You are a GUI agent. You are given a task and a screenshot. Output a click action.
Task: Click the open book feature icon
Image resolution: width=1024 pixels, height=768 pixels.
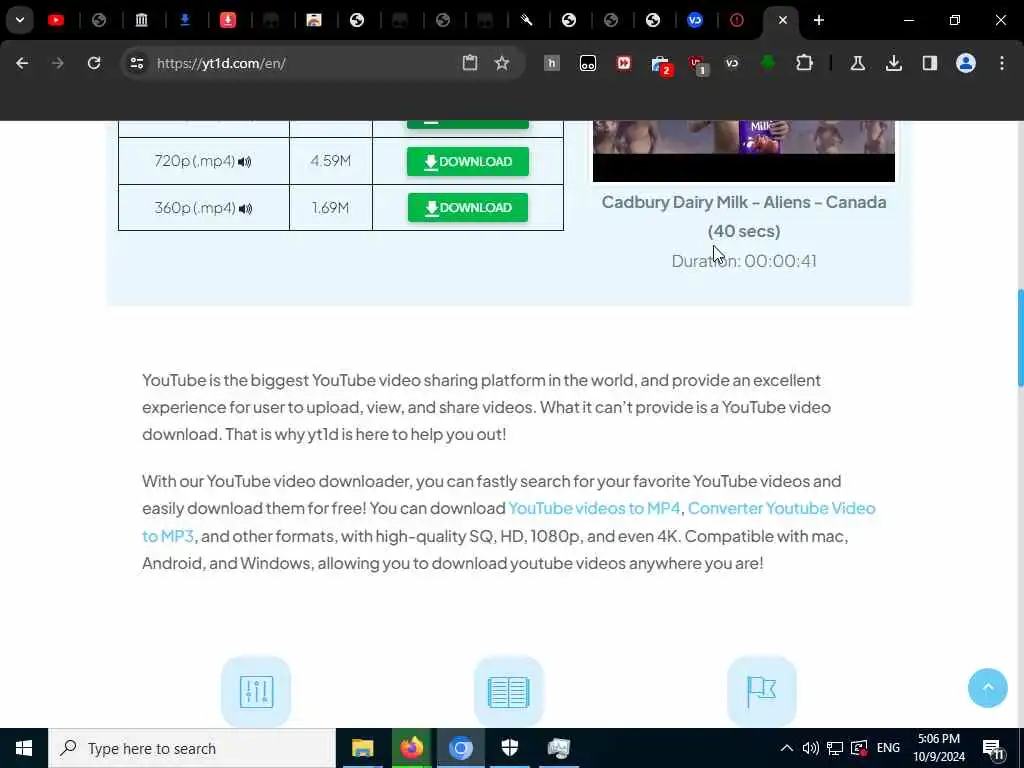click(x=509, y=692)
